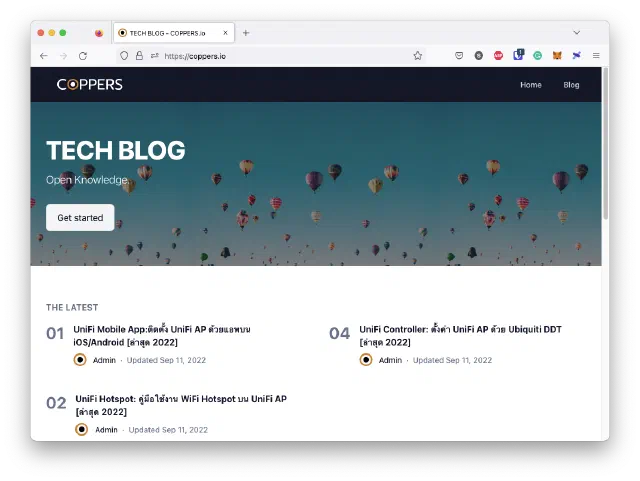The height and width of the screenshot is (481, 640).
Task: Open the Home nav link
Action: point(531,85)
